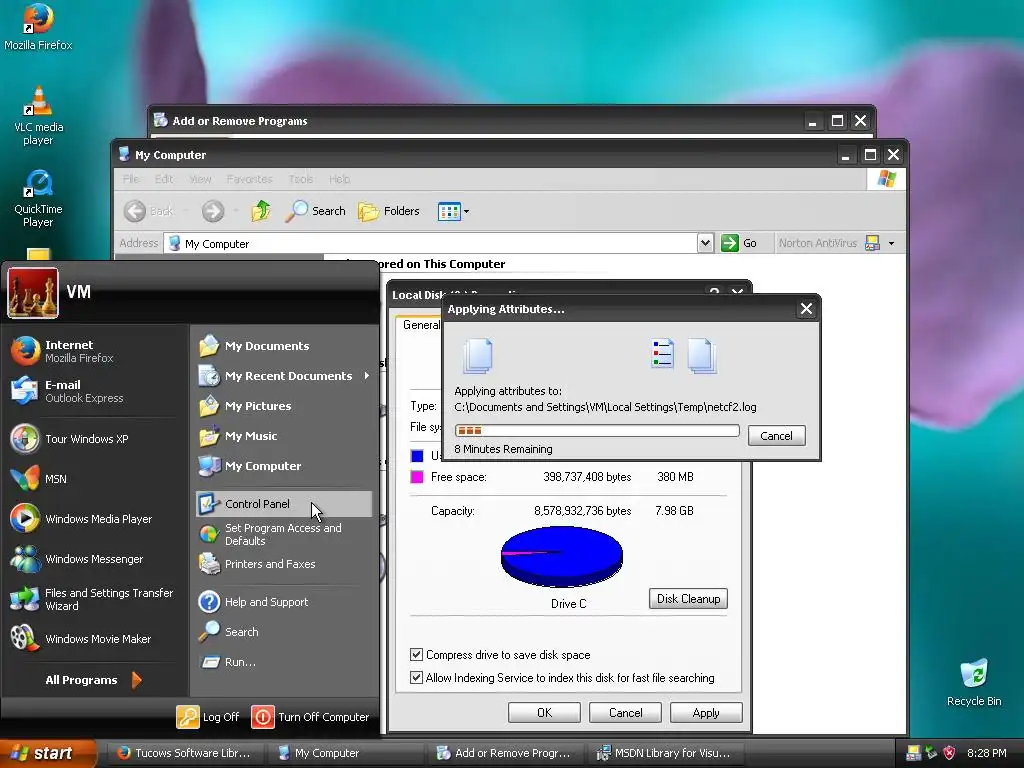This screenshot has width=1024, height=768.
Task: Open QuickTime Player desktop icon
Action: [38, 199]
